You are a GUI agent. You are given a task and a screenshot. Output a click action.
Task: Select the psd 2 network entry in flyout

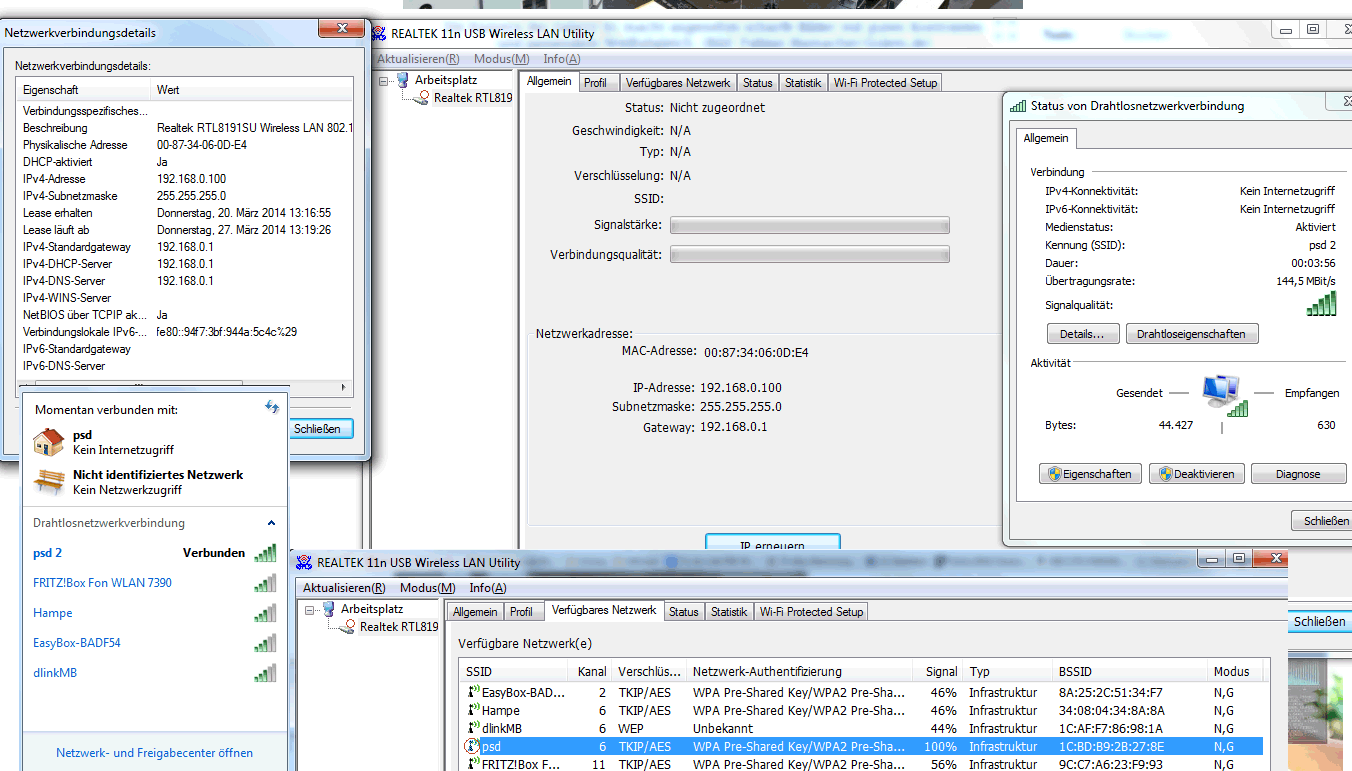click(154, 553)
